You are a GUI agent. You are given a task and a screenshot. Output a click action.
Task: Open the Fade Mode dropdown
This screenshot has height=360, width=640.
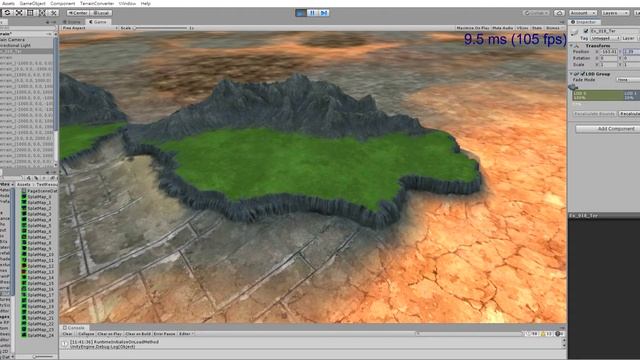[628, 80]
